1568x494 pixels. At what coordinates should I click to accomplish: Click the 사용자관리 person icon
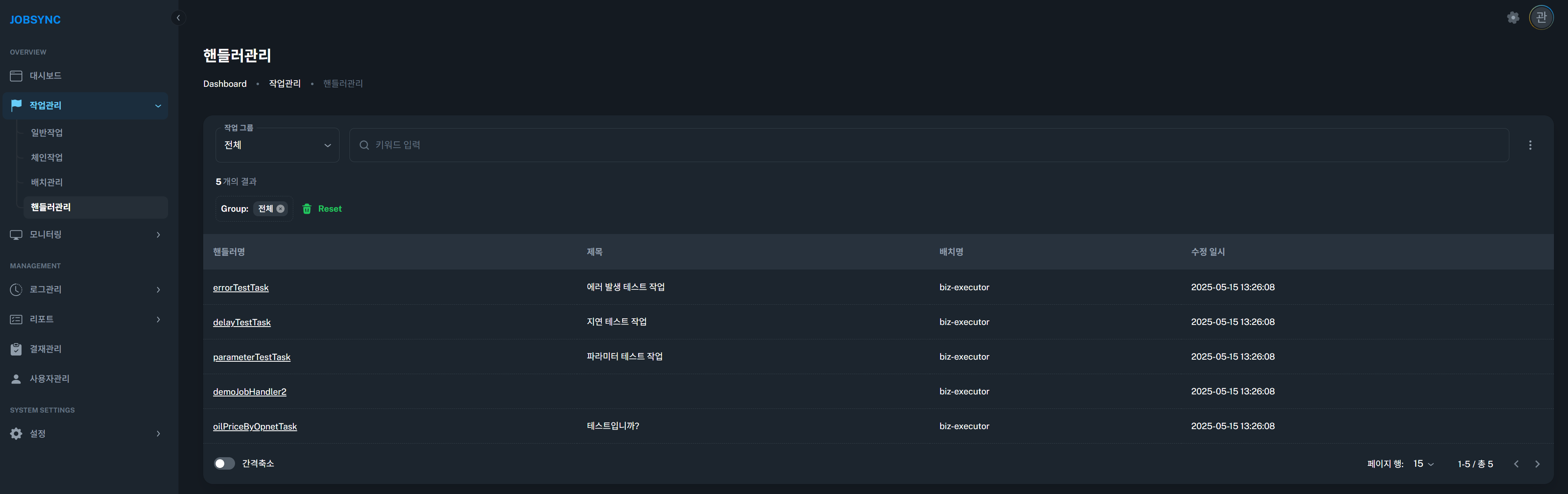(x=17, y=379)
